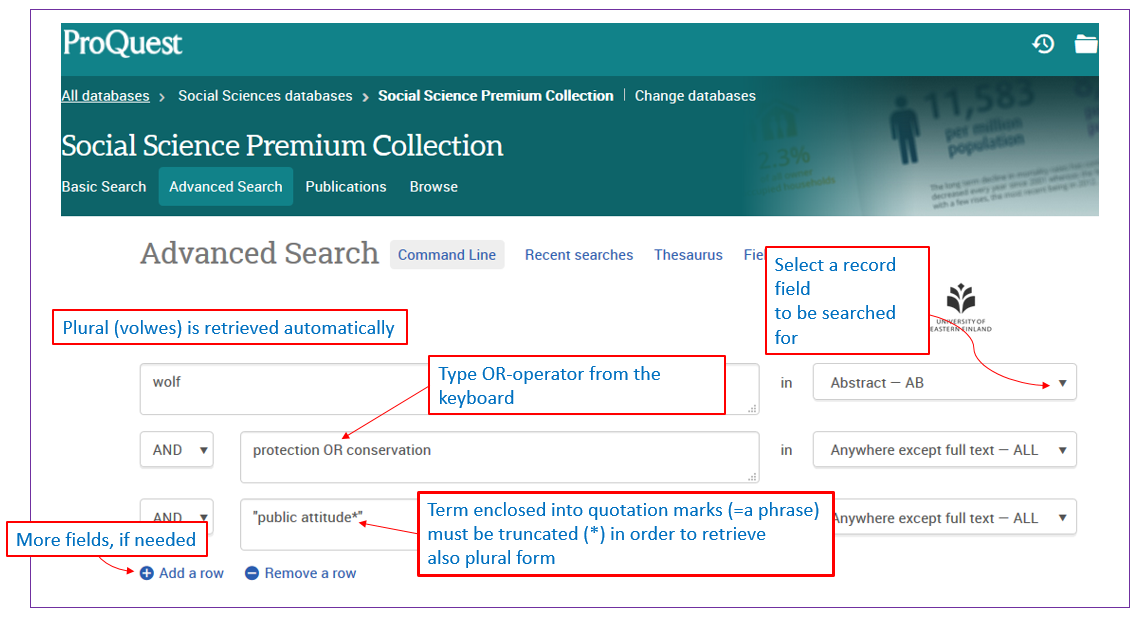Click Add a row link
The width and height of the screenshot is (1145, 622).
point(191,573)
